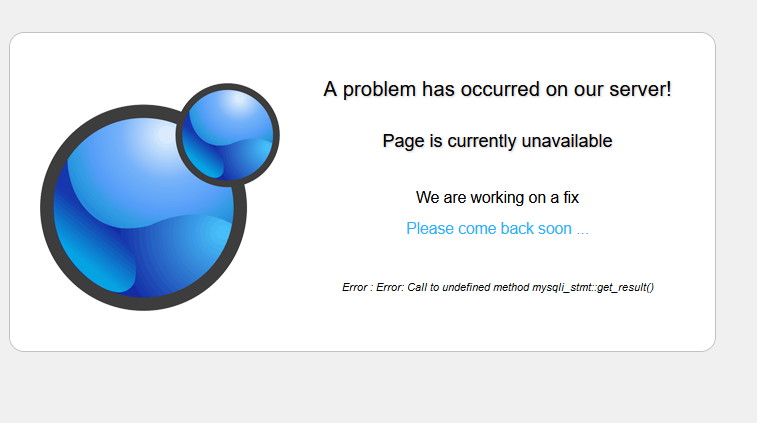The width and height of the screenshot is (757, 423).
Task: Click the small blue sphere of the logo
Action: click(x=228, y=135)
